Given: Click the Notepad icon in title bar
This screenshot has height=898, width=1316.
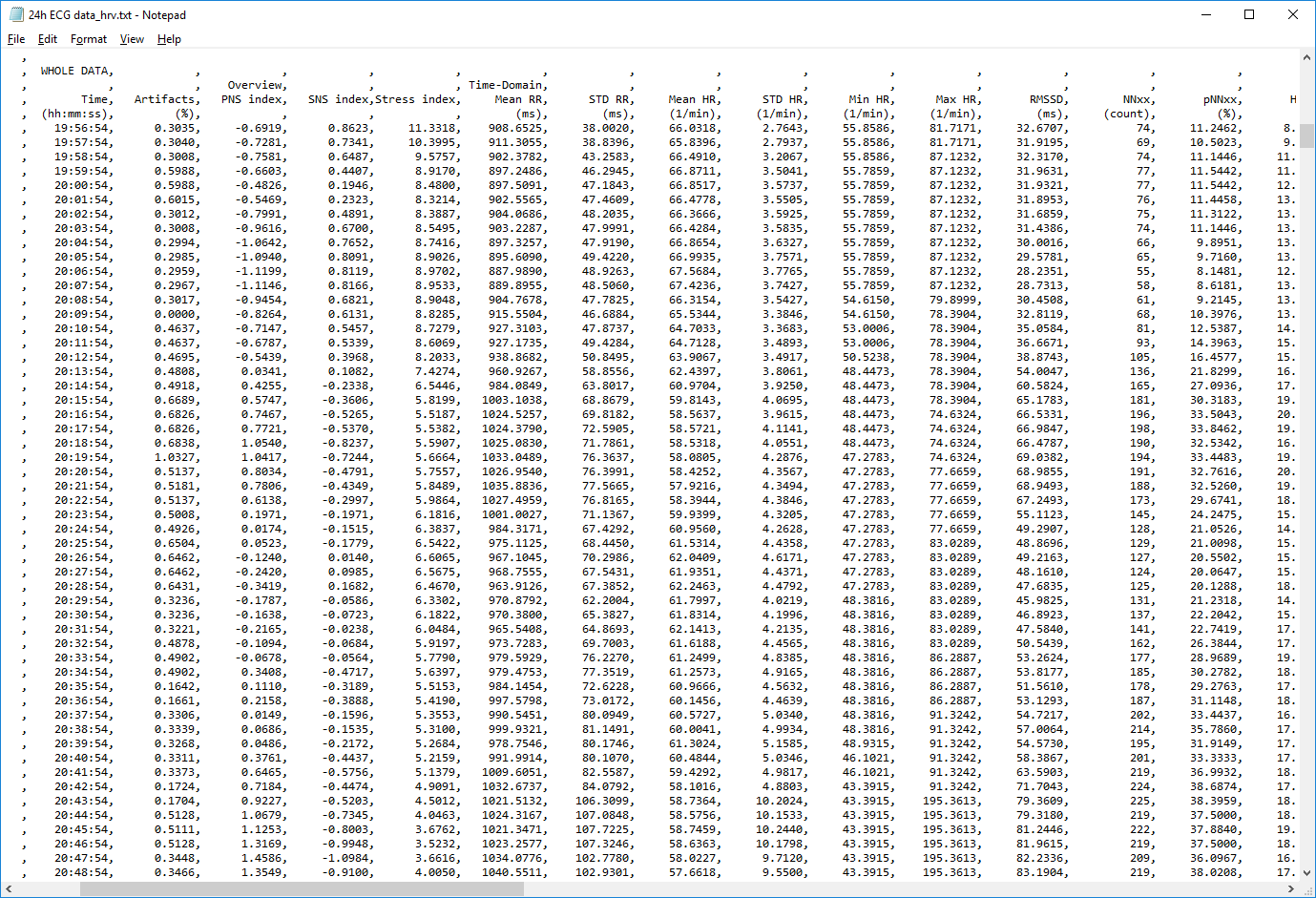Looking at the screenshot, I should tap(15, 14).
